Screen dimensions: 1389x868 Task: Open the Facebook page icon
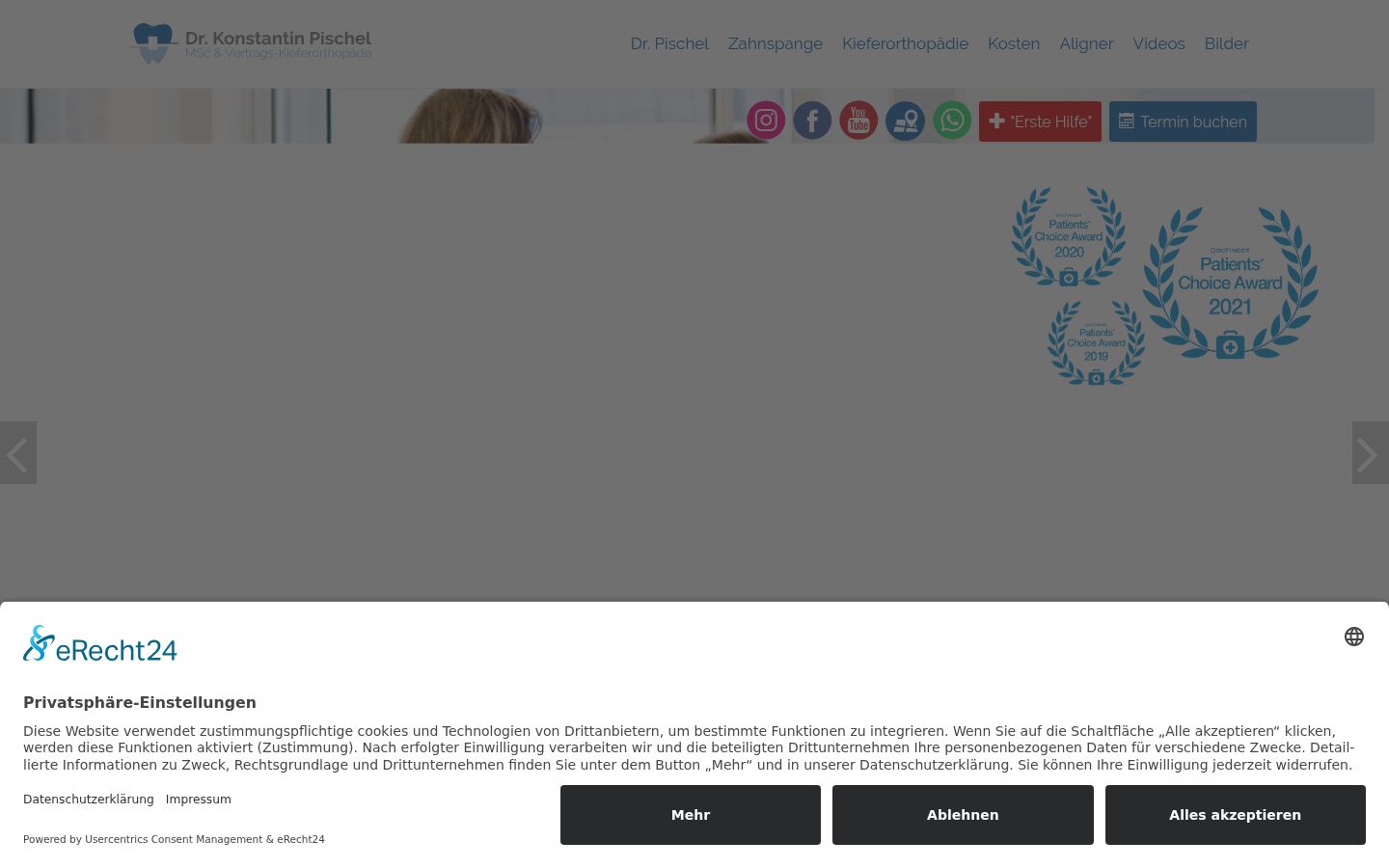[812, 121]
